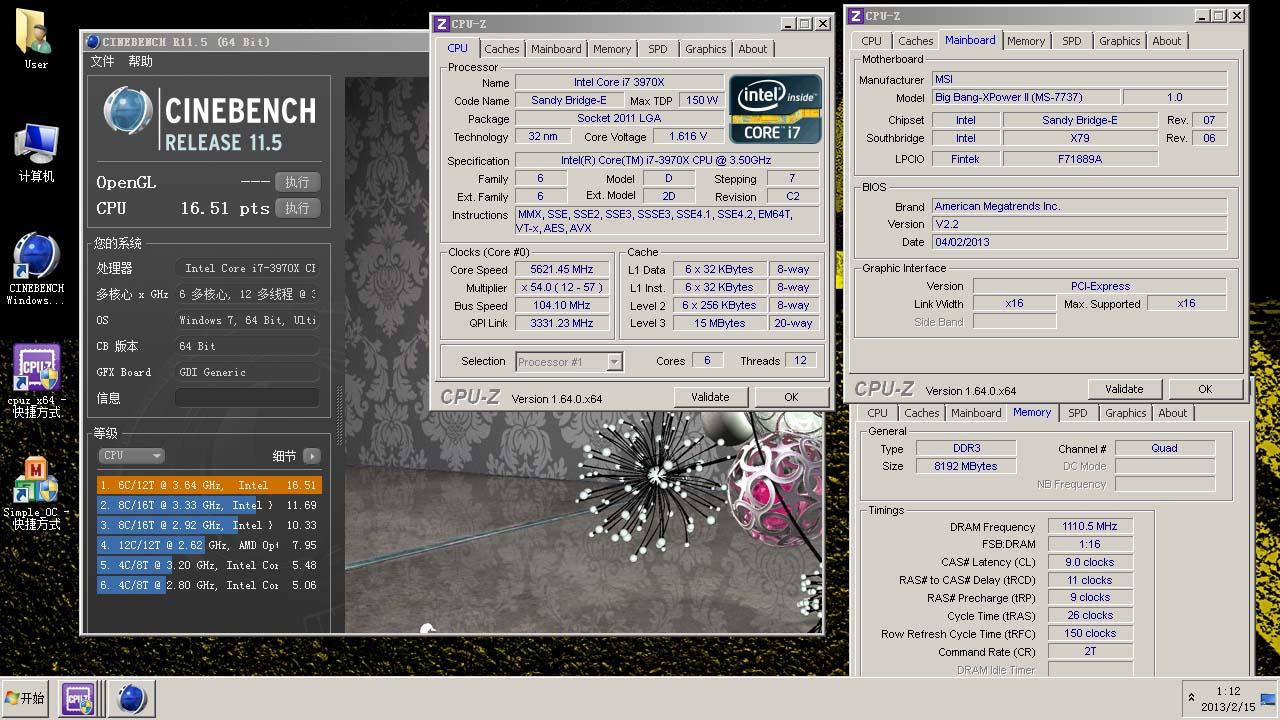Click the CPU-Z Mainboard window title icon
This screenshot has width=1280, height=720.
click(x=855, y=16)
